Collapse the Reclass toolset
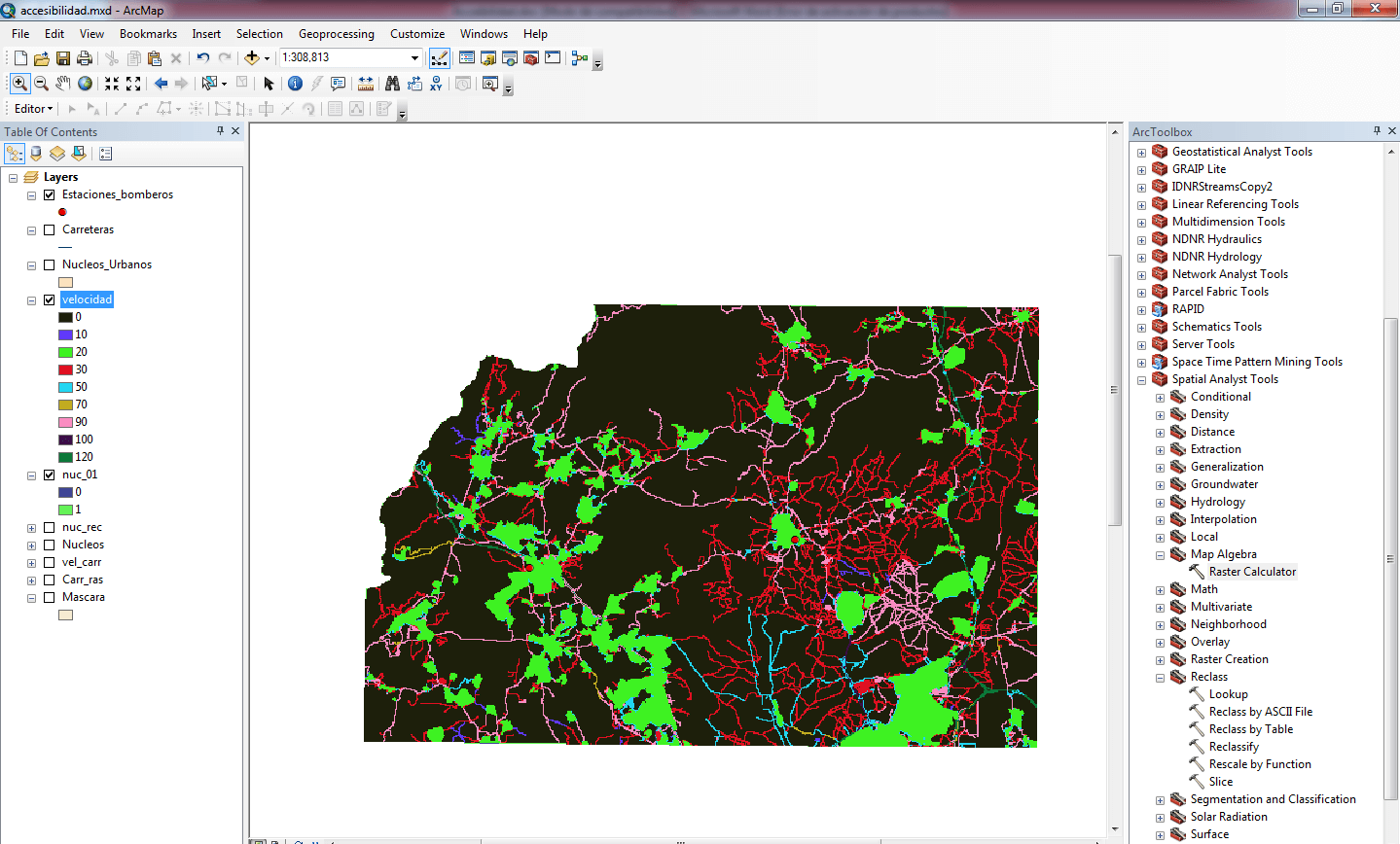This screenshot has height=844, width=1400. click(x=1160, y=678)
